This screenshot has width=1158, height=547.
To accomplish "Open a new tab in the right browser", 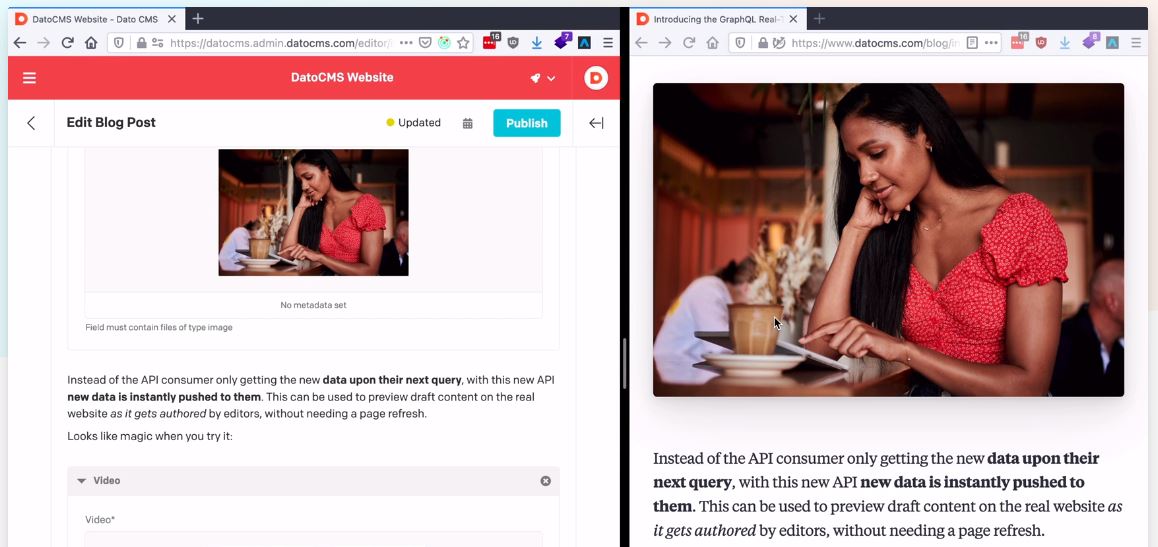I will (818, 19).
